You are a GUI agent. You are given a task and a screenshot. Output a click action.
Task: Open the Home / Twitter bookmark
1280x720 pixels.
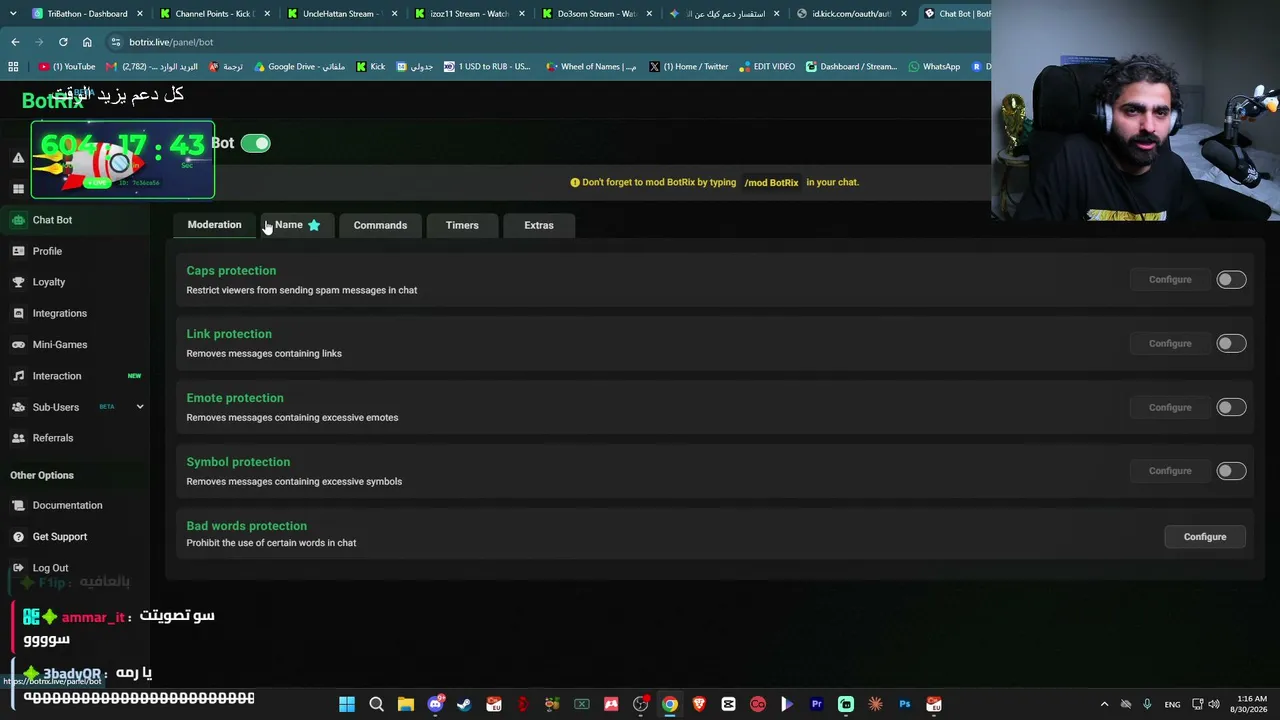point(688,67)
